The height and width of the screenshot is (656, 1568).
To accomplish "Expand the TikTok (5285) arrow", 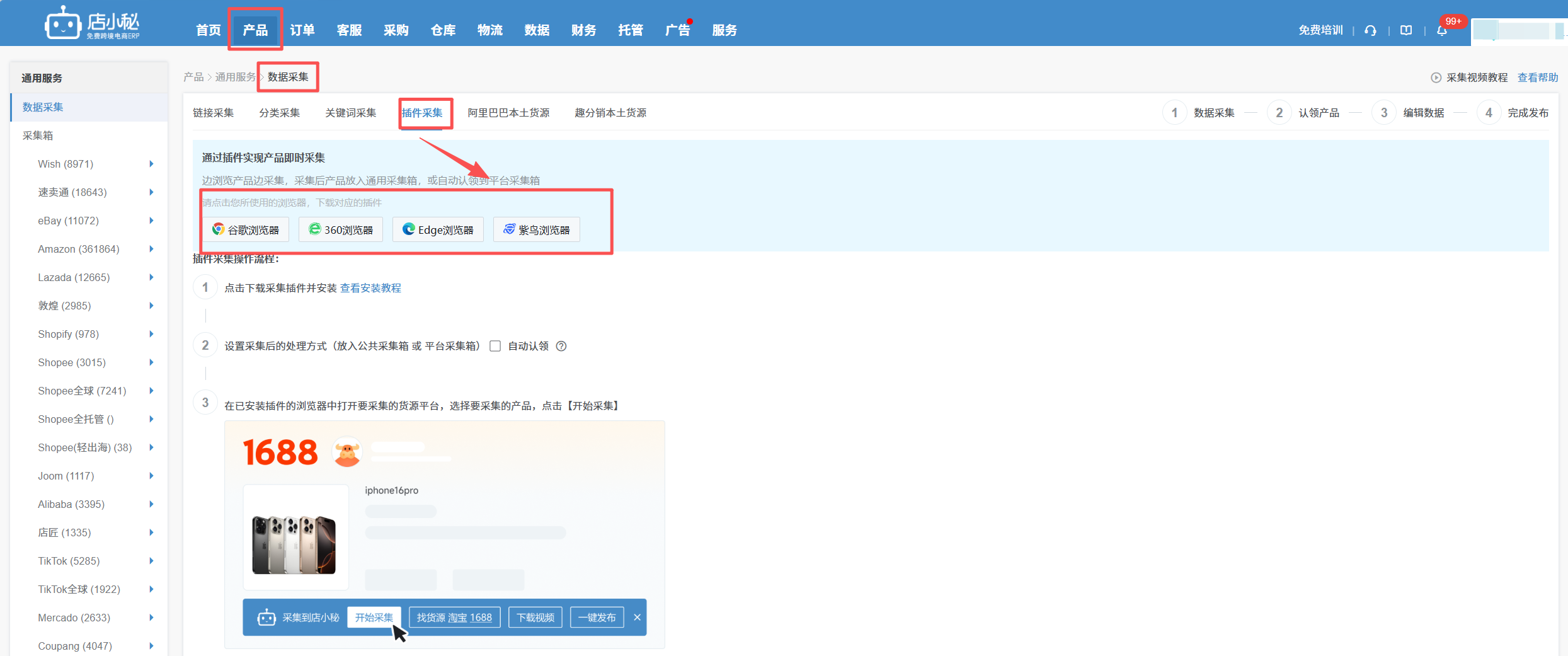I will (151, 561).
